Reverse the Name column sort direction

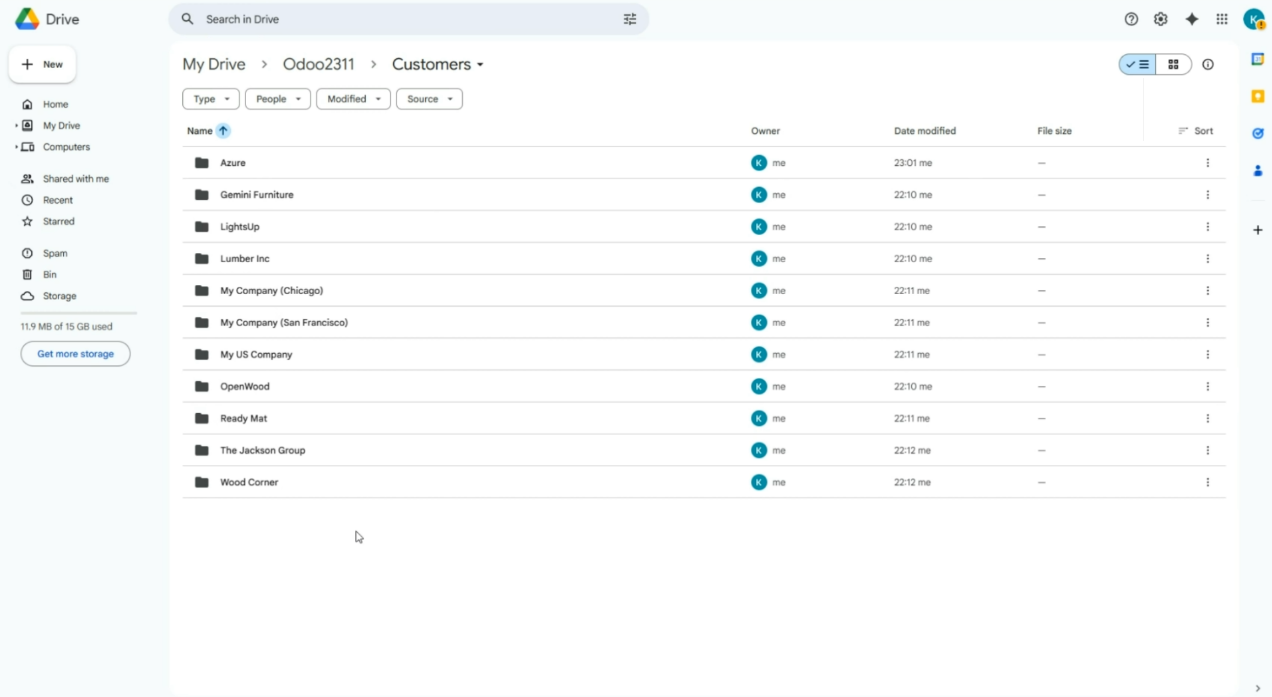pyautogui.click(x=223, y=131)
